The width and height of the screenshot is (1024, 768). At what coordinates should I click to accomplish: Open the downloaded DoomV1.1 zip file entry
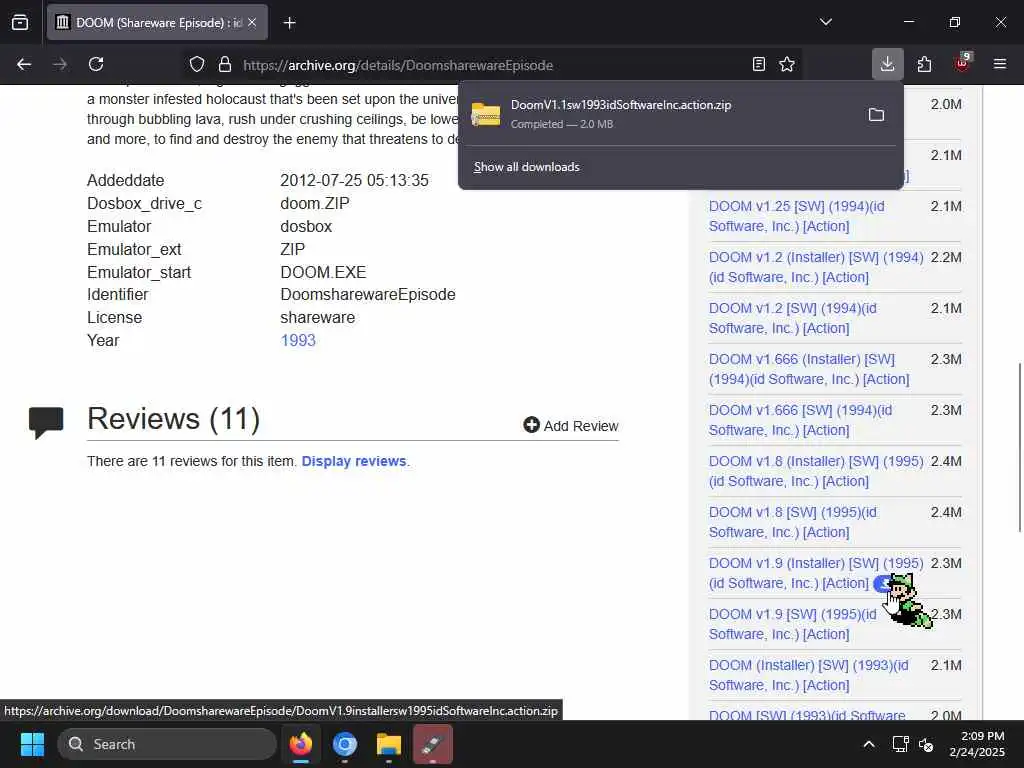[x=660, y=114]
